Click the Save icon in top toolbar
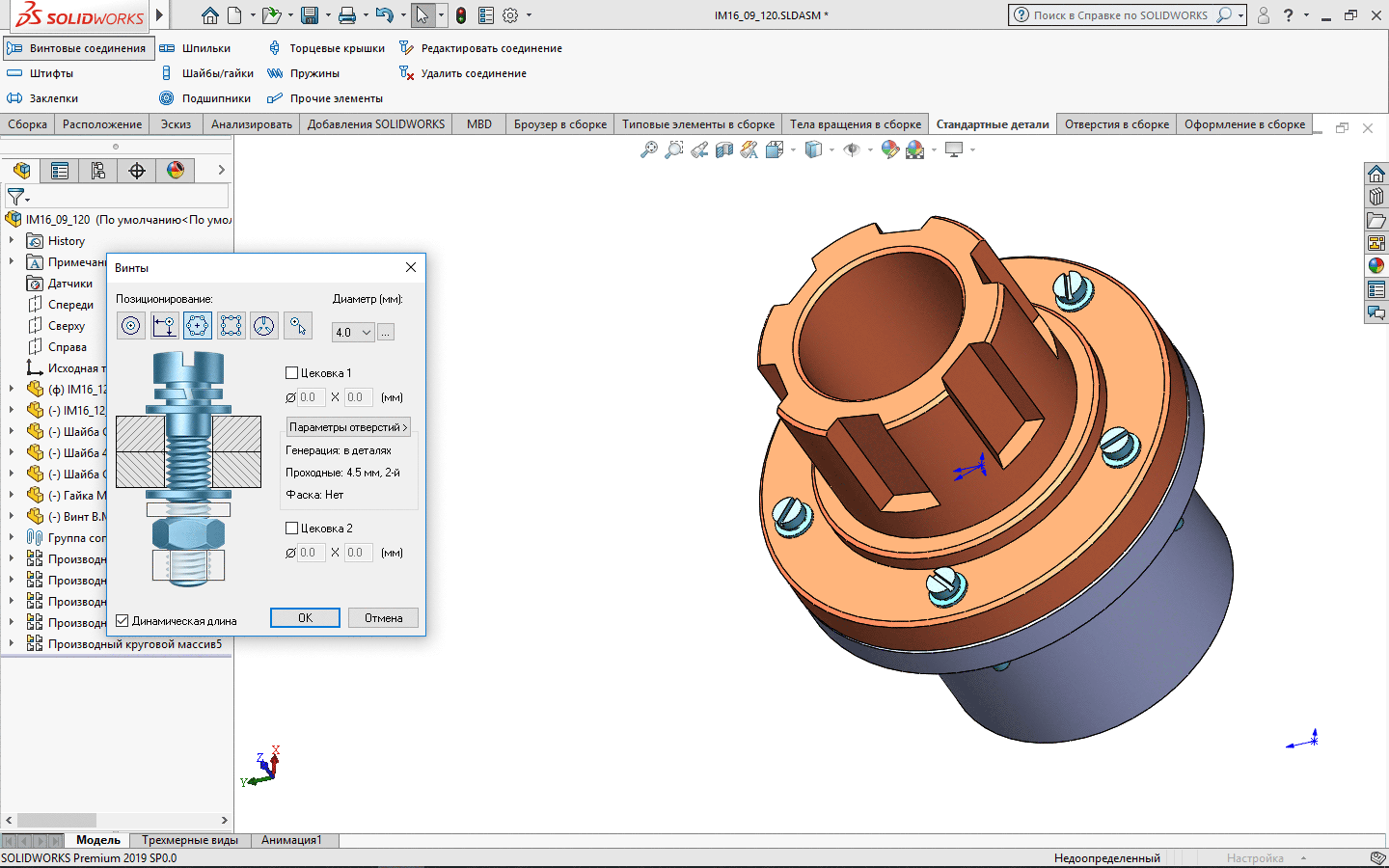This screenshot has height=868, width=1389. tap(309, 15)
